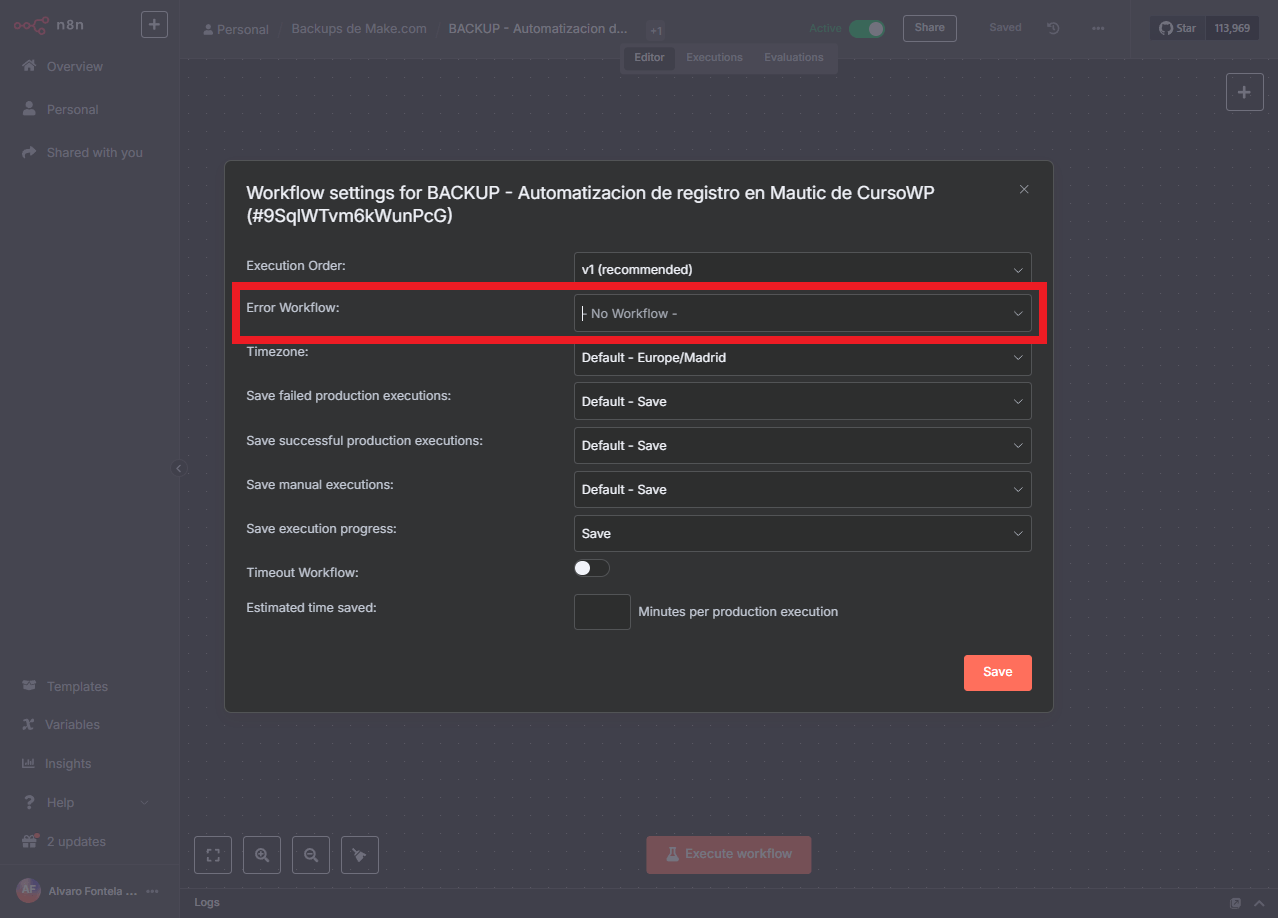Open workflow history icon
This screenshot has height=918, width=1278.
coord(1053,28)
